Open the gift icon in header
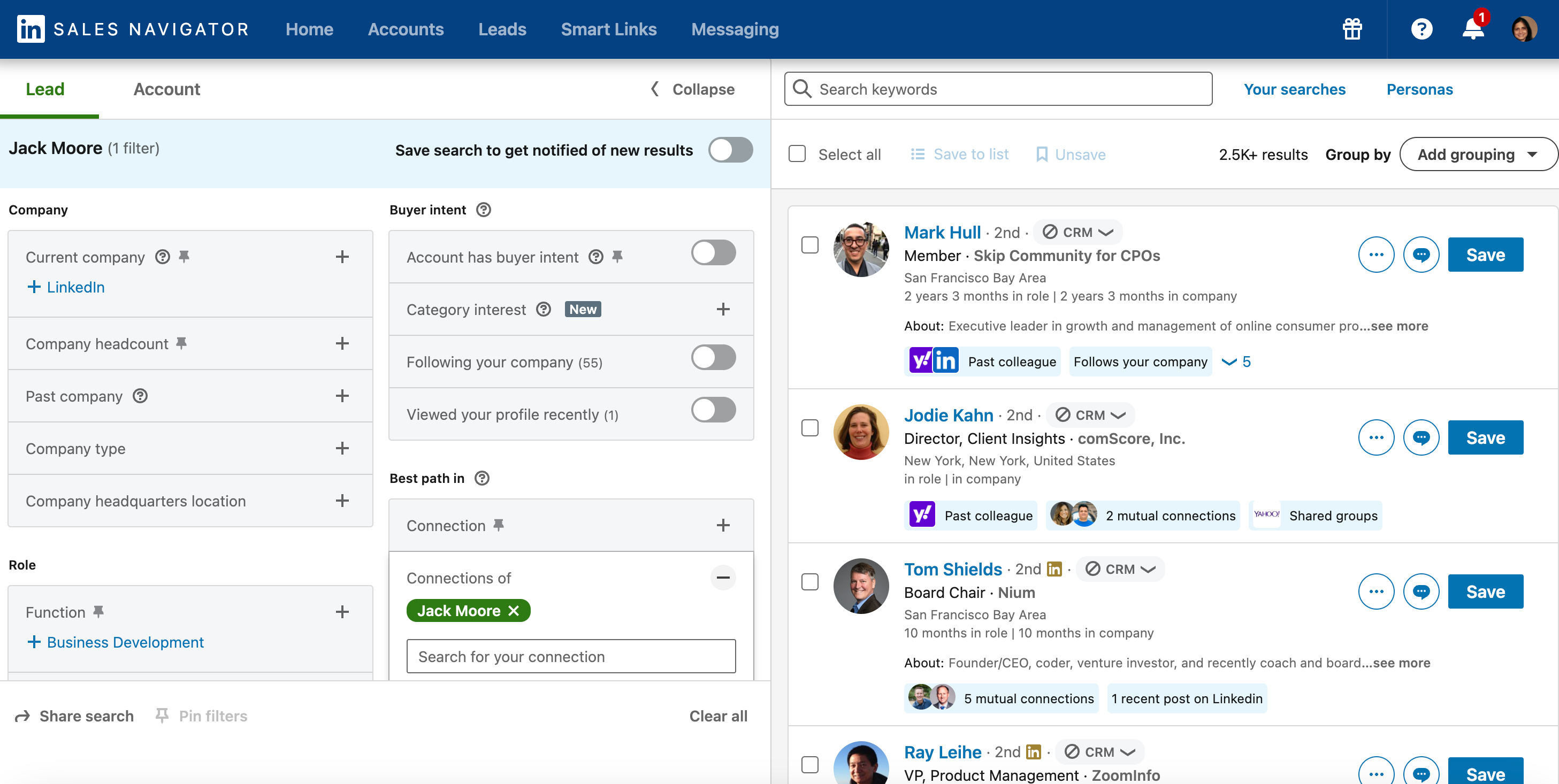 [1352, 29]
